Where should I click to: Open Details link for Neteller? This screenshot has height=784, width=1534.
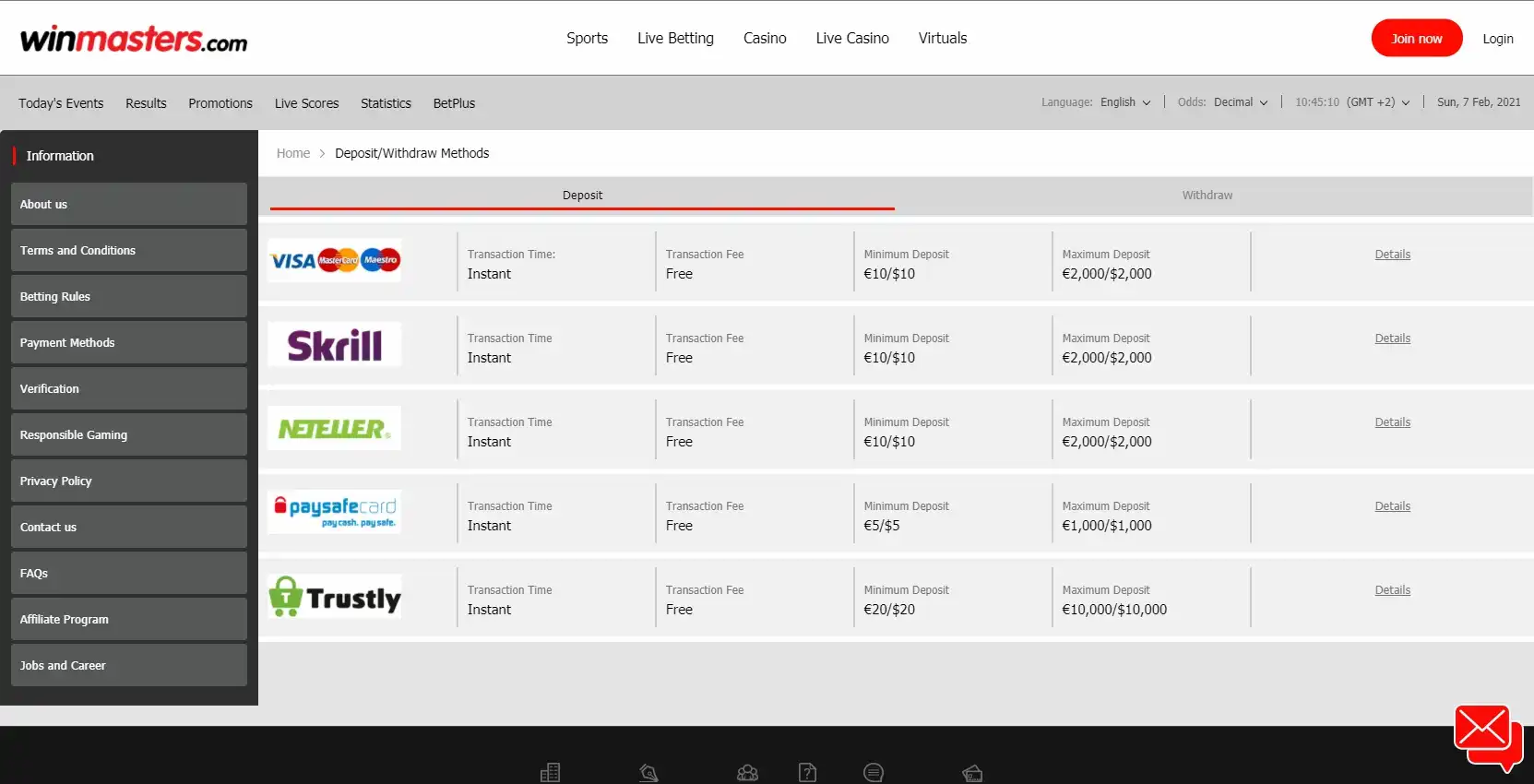click(1392, 422)
